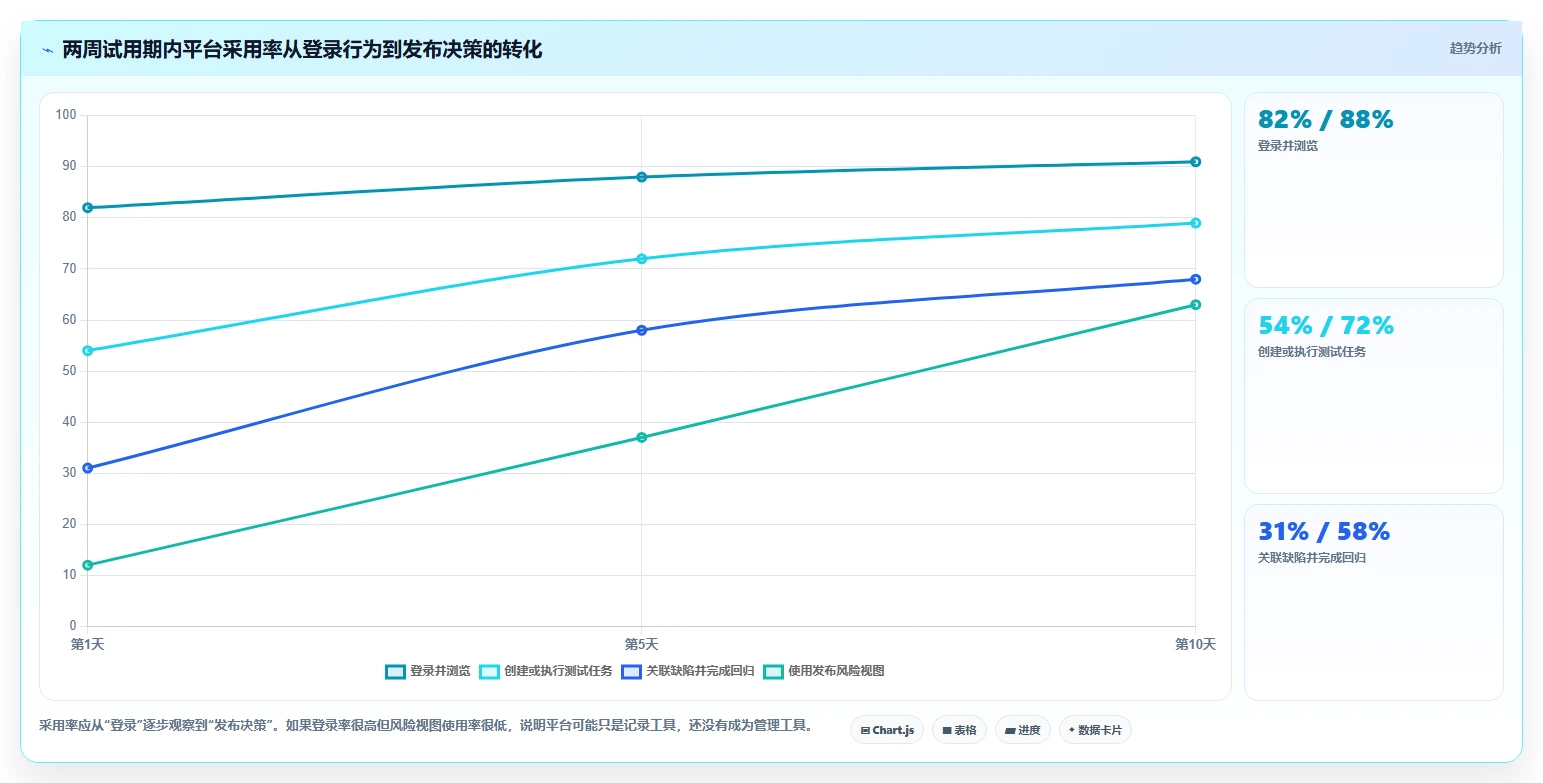Click the 关联缺陷并完成回归 point at 第5天
This screenshot has height=783, width=1543.
click(x=642, y=330)
